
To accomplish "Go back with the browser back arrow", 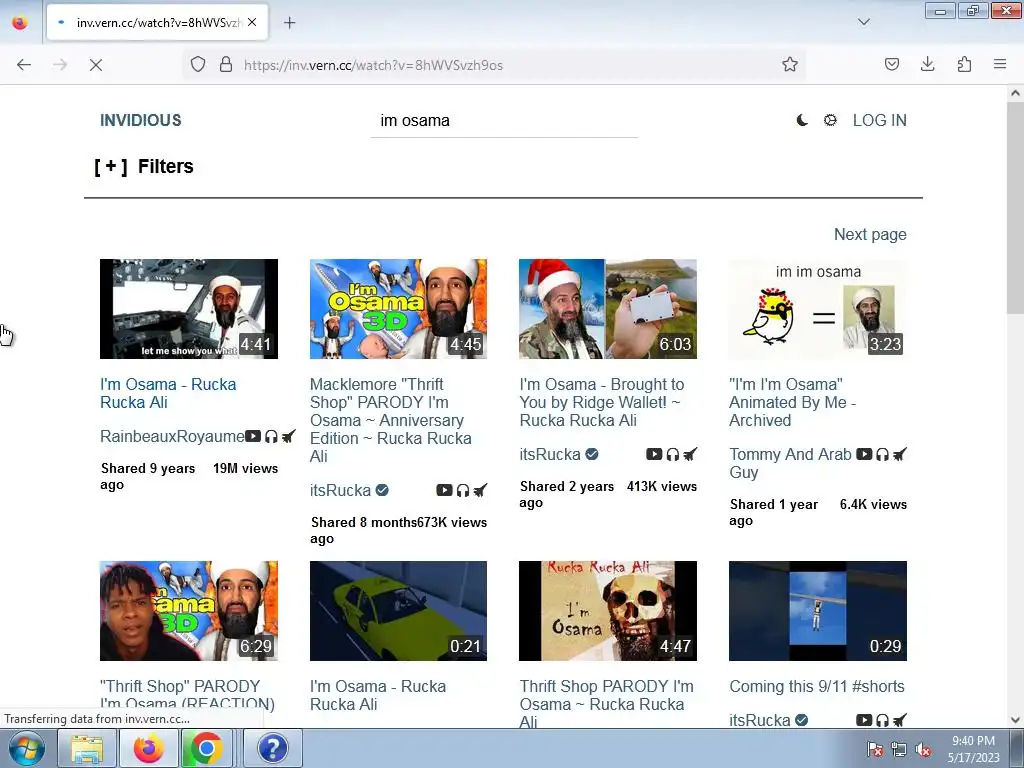I will (x=24, y=65).
